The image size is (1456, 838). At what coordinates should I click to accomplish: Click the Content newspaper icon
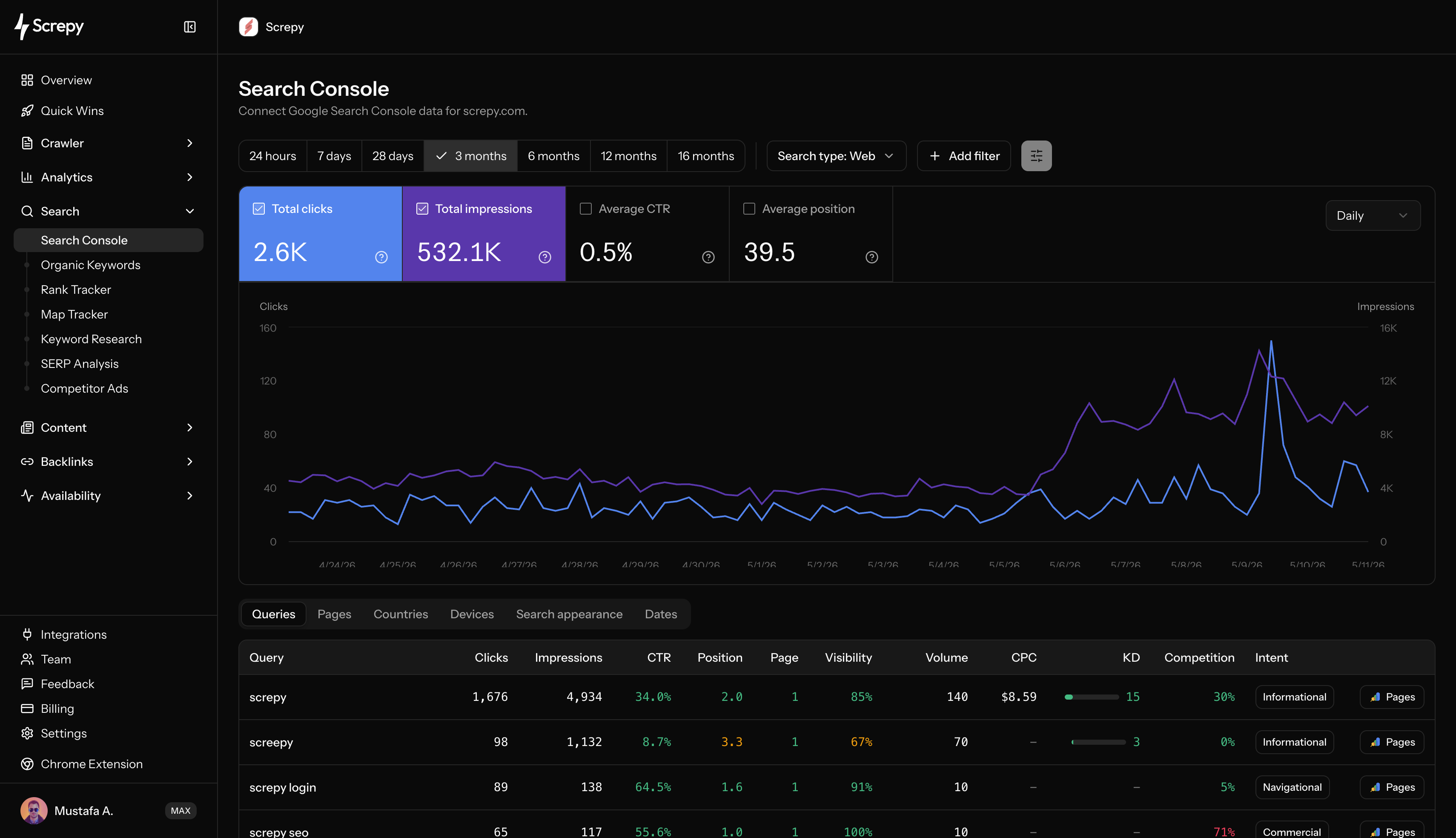27,428
